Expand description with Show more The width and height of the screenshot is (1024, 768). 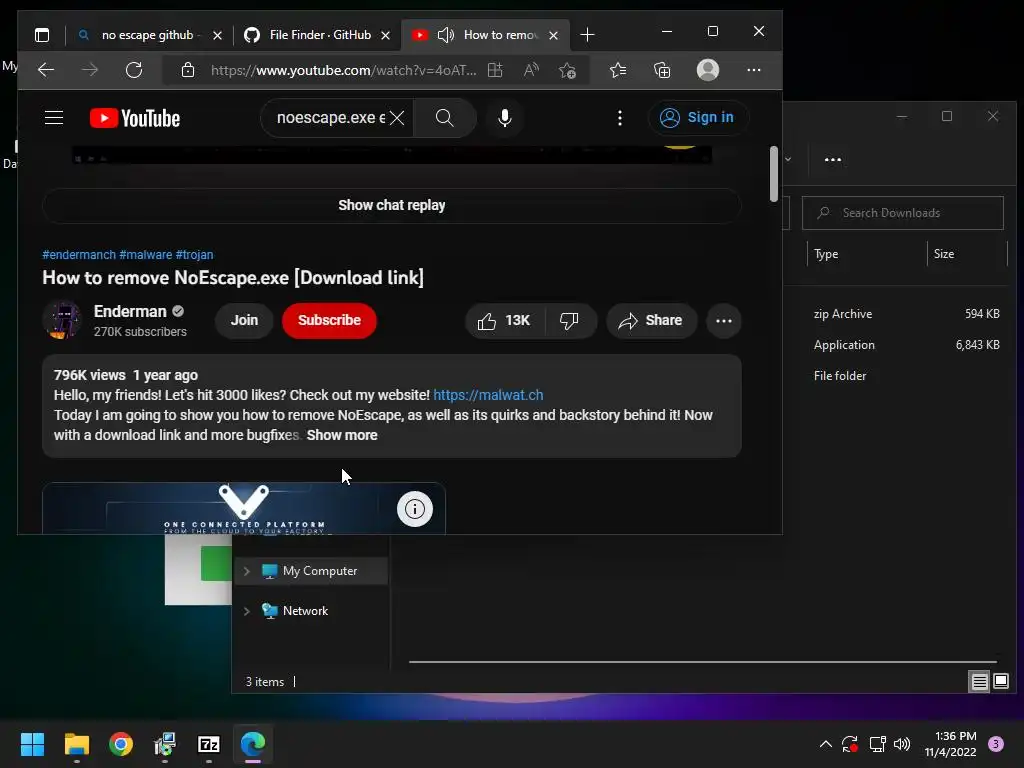(x=342, y=435)
